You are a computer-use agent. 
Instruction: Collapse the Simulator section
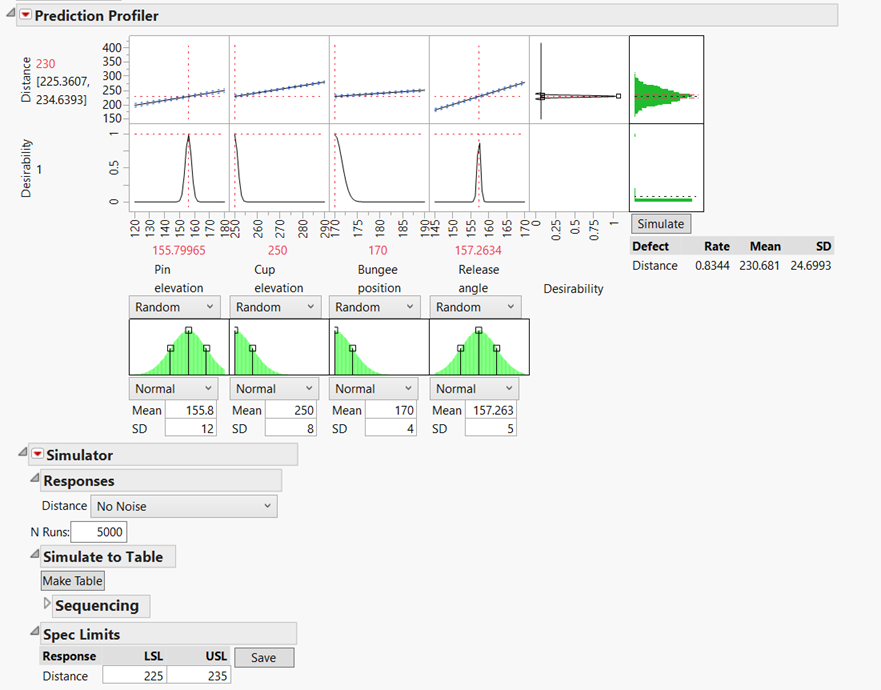[x=22, y=452]
